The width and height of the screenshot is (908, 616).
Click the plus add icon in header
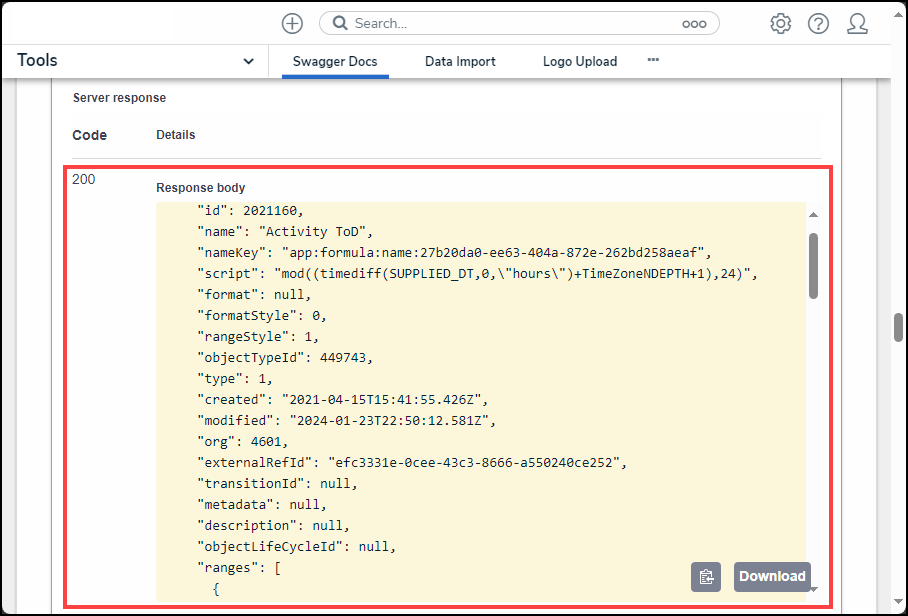[x=292, y=23]
